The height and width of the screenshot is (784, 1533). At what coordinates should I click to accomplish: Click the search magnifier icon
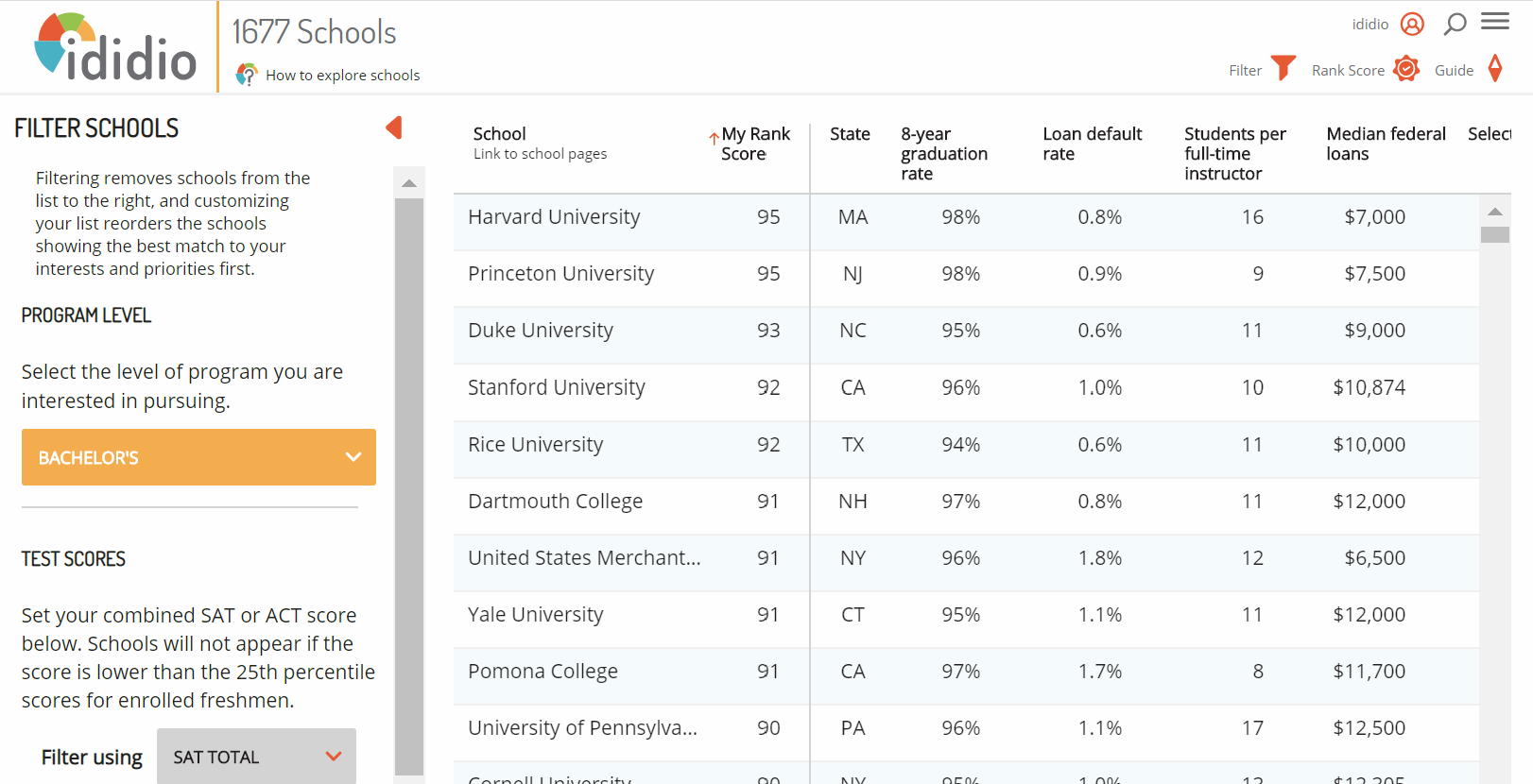tap(1455, 24)
